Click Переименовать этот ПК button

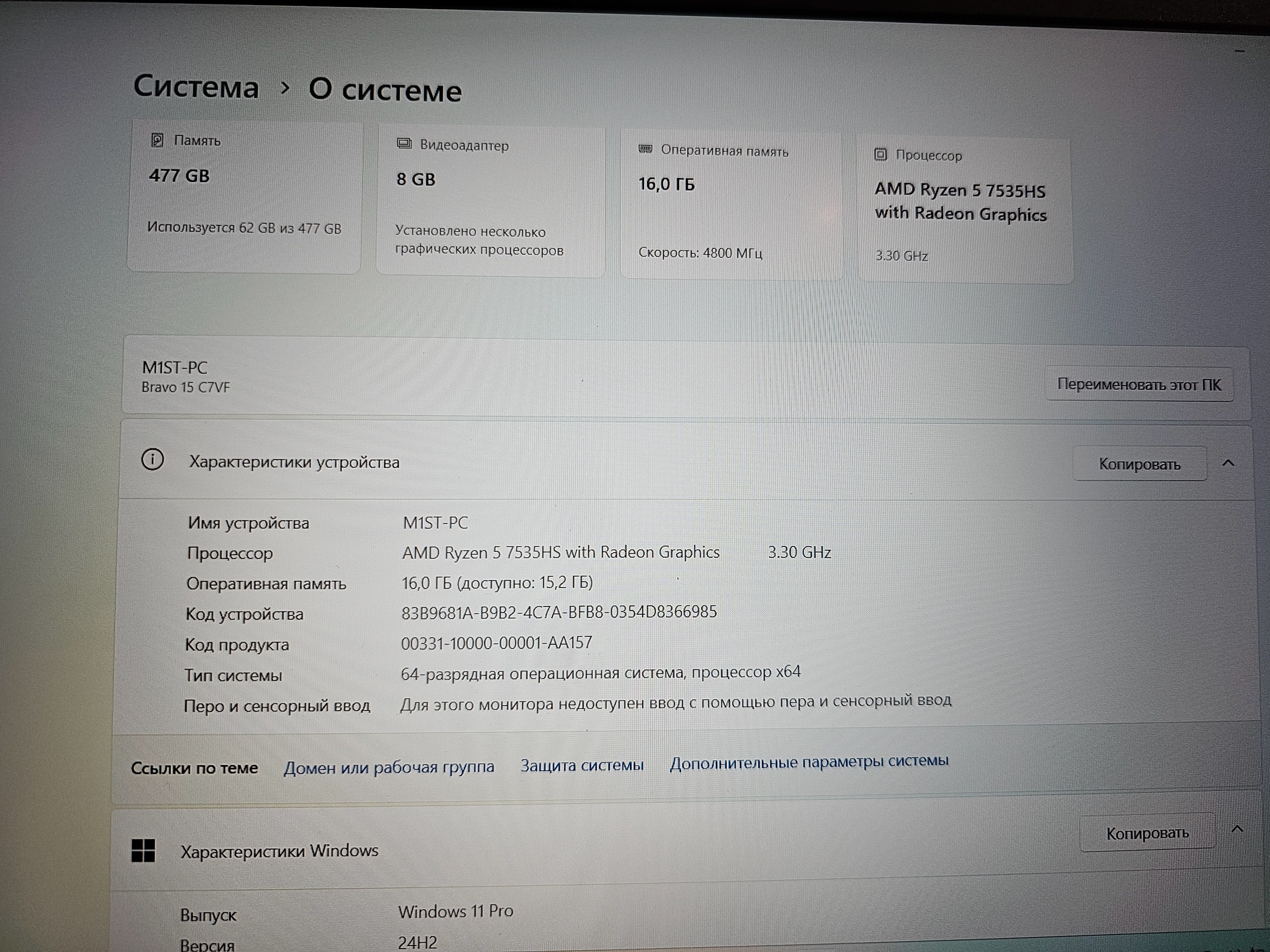tap(1139, 384)
